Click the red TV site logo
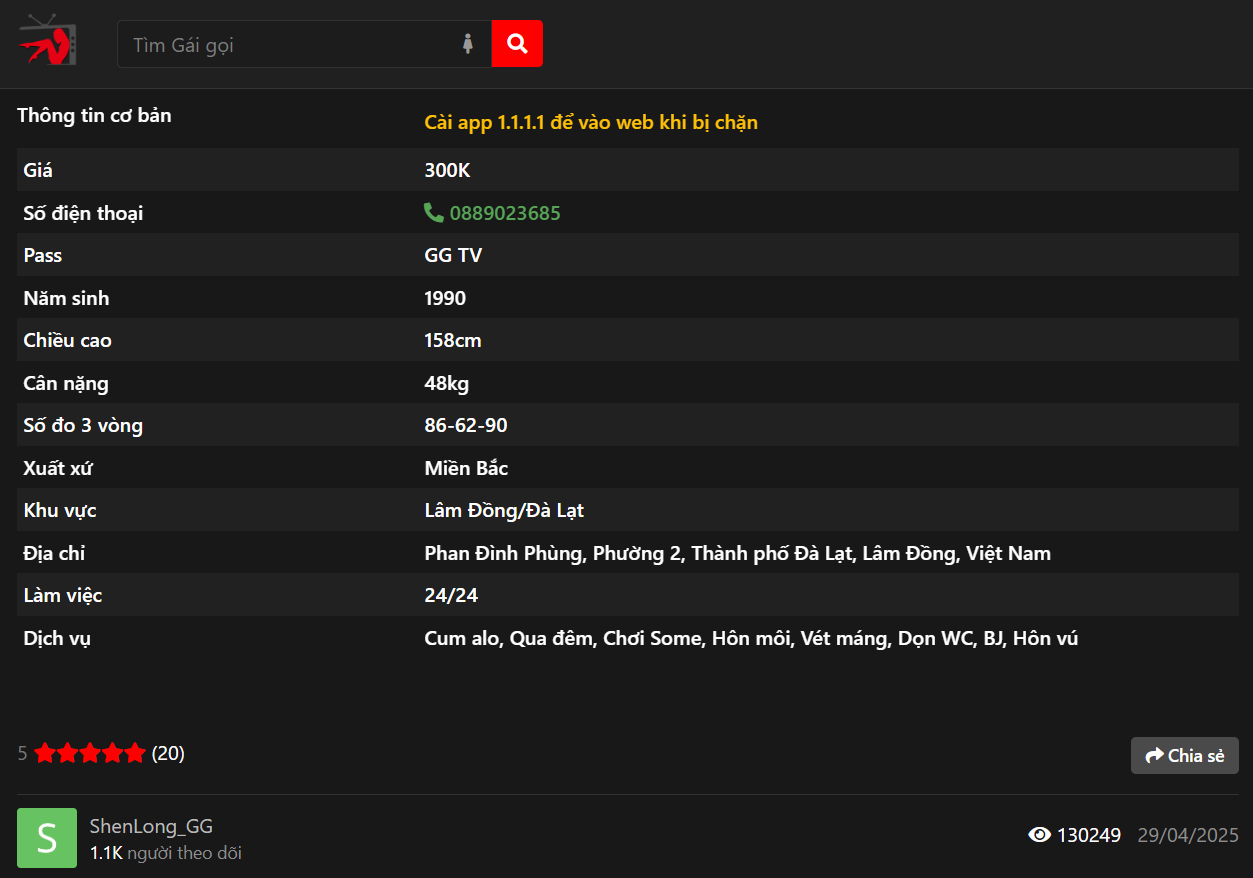1253x878 pixels. 48,40
